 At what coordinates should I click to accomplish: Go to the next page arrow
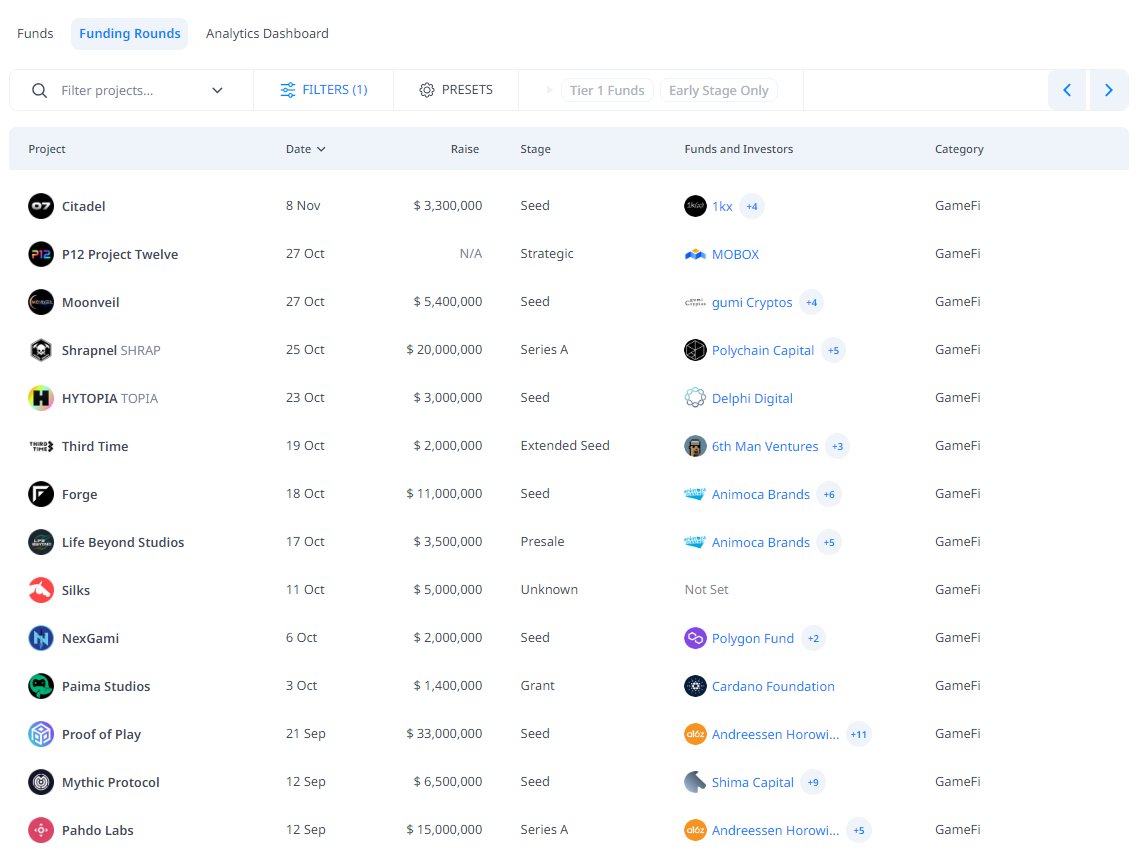click(1109, 90)
